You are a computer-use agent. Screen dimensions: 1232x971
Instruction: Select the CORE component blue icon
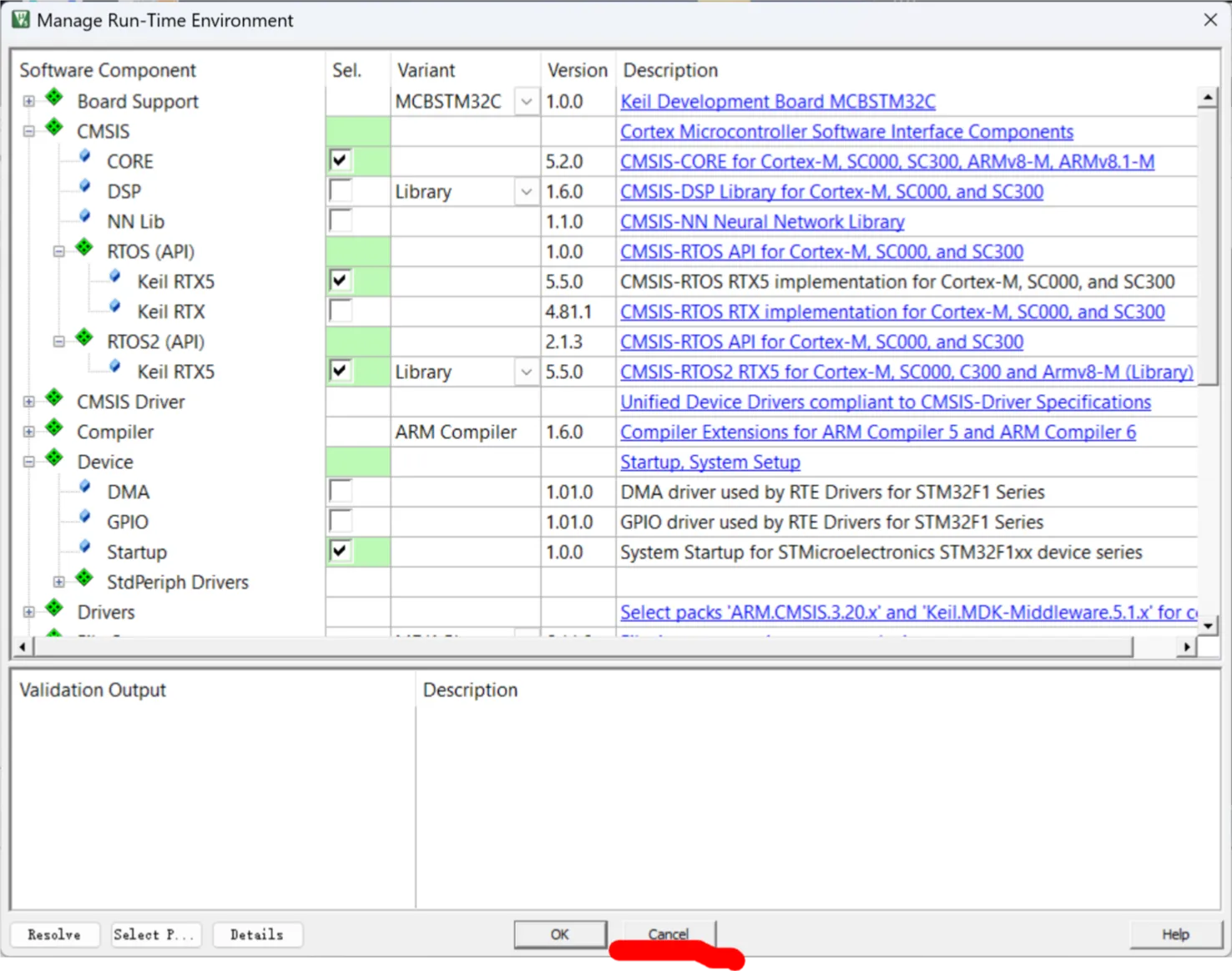click(85, 157)
